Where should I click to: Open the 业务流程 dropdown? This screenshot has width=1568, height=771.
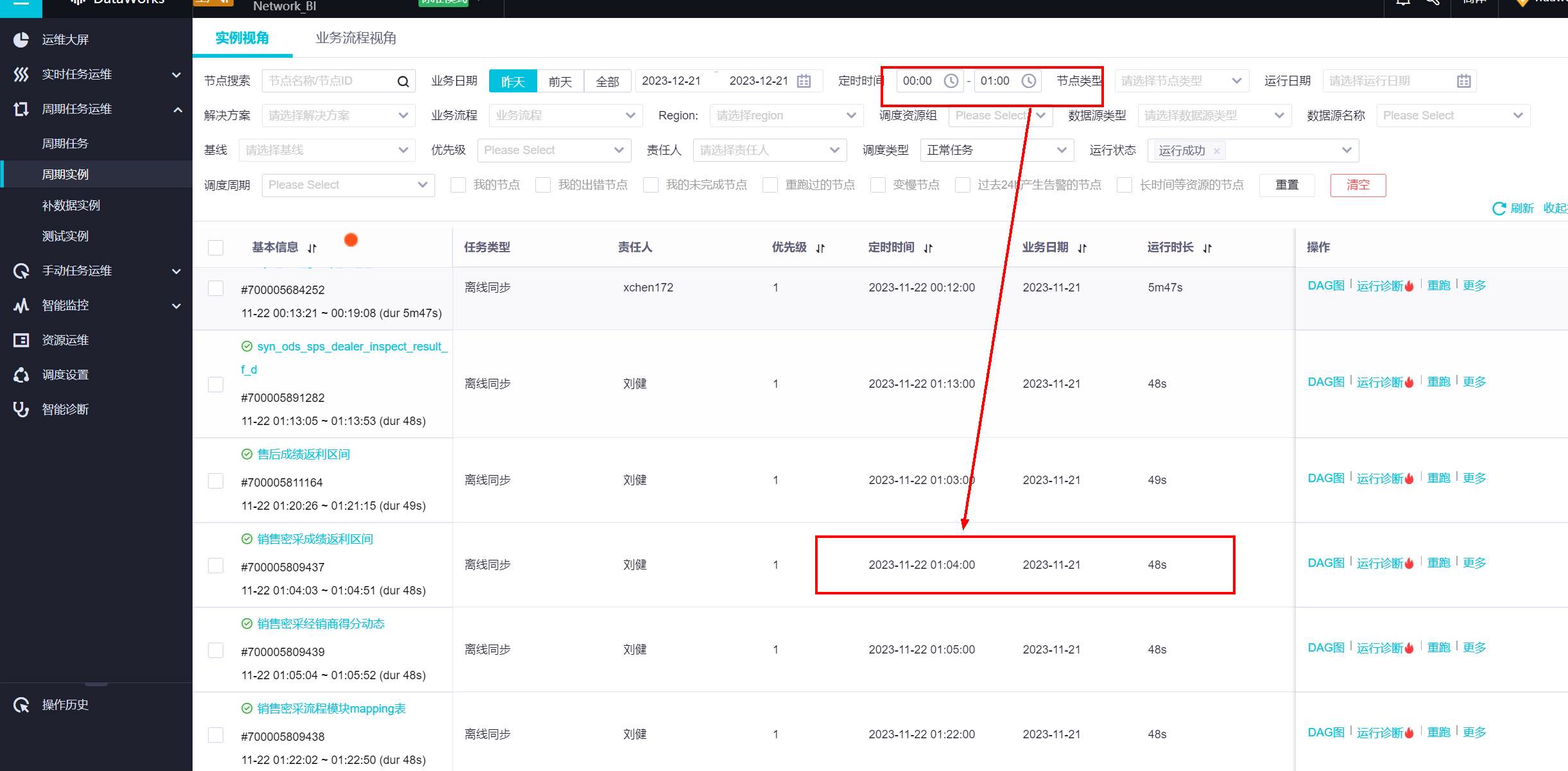(x=565, y=116)
